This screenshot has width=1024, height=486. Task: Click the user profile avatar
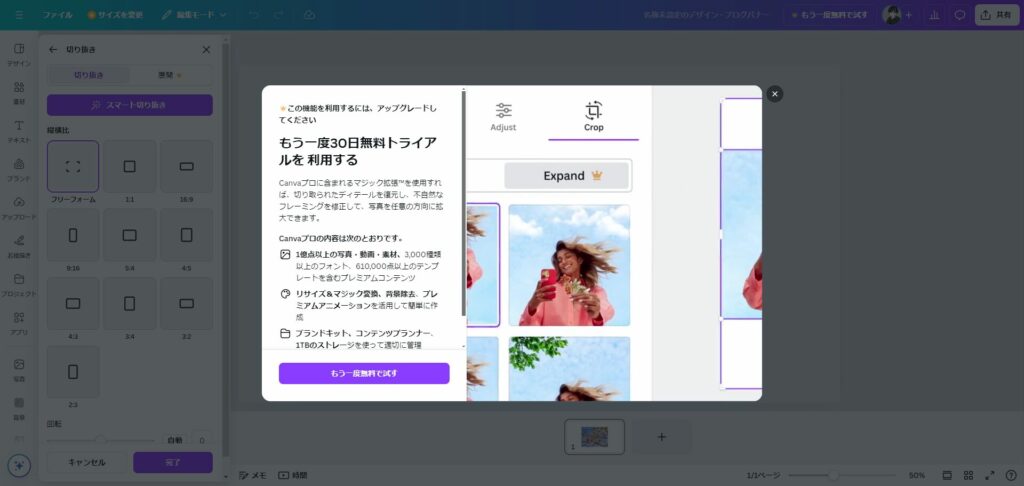pos(891,14)
